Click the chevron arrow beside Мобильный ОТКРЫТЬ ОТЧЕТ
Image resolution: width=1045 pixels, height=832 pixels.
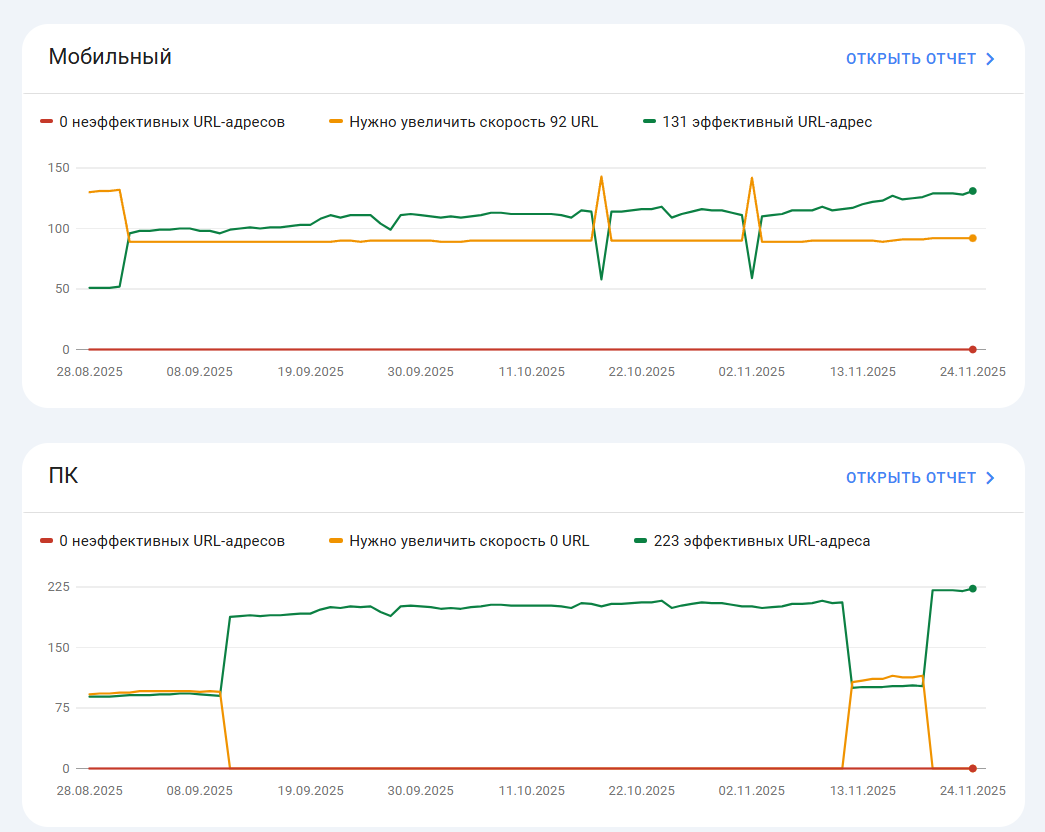click(990, 59)
